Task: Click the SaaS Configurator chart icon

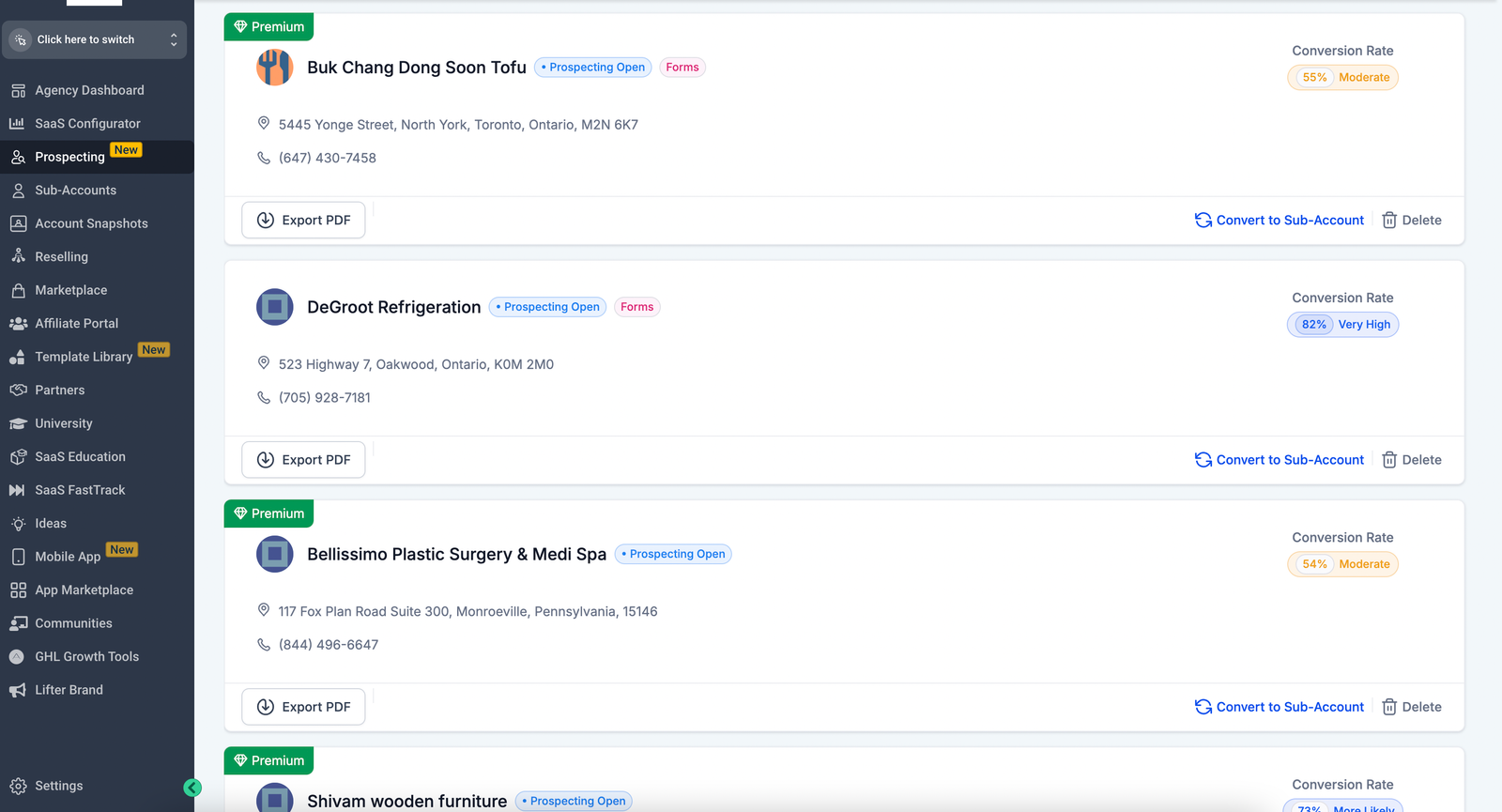Action: click(x=17, y=123)
